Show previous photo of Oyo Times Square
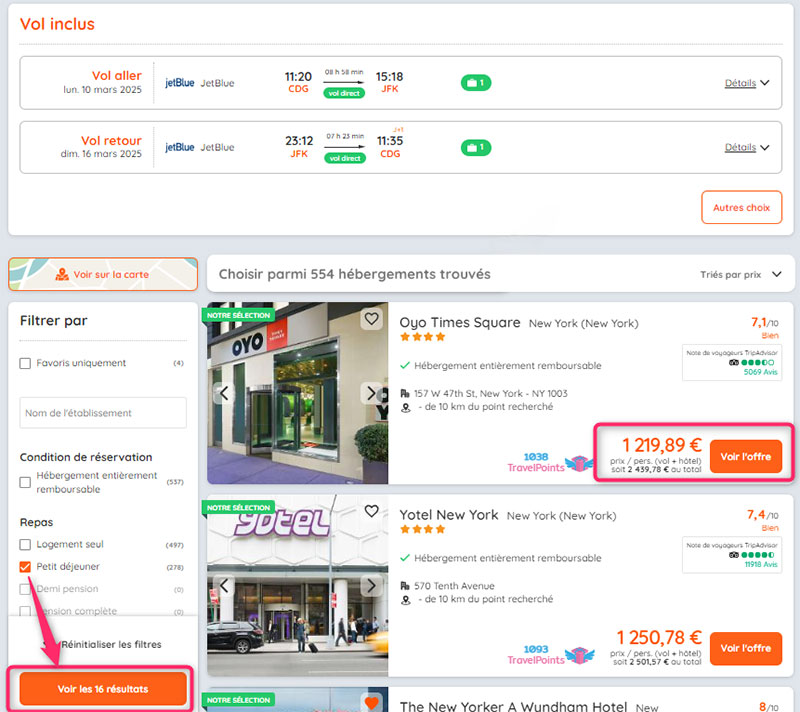 point(223,393)
